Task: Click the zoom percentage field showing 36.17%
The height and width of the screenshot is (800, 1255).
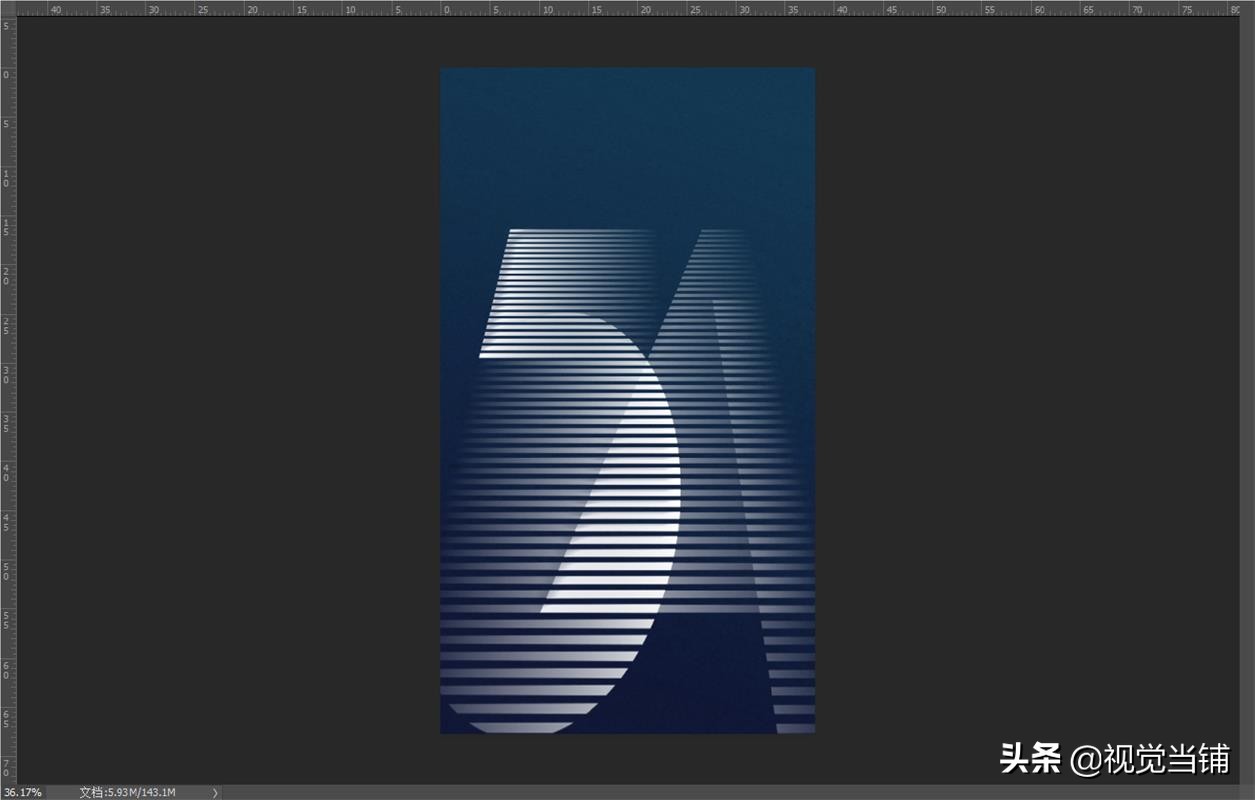Action: (x=22, y=792)
